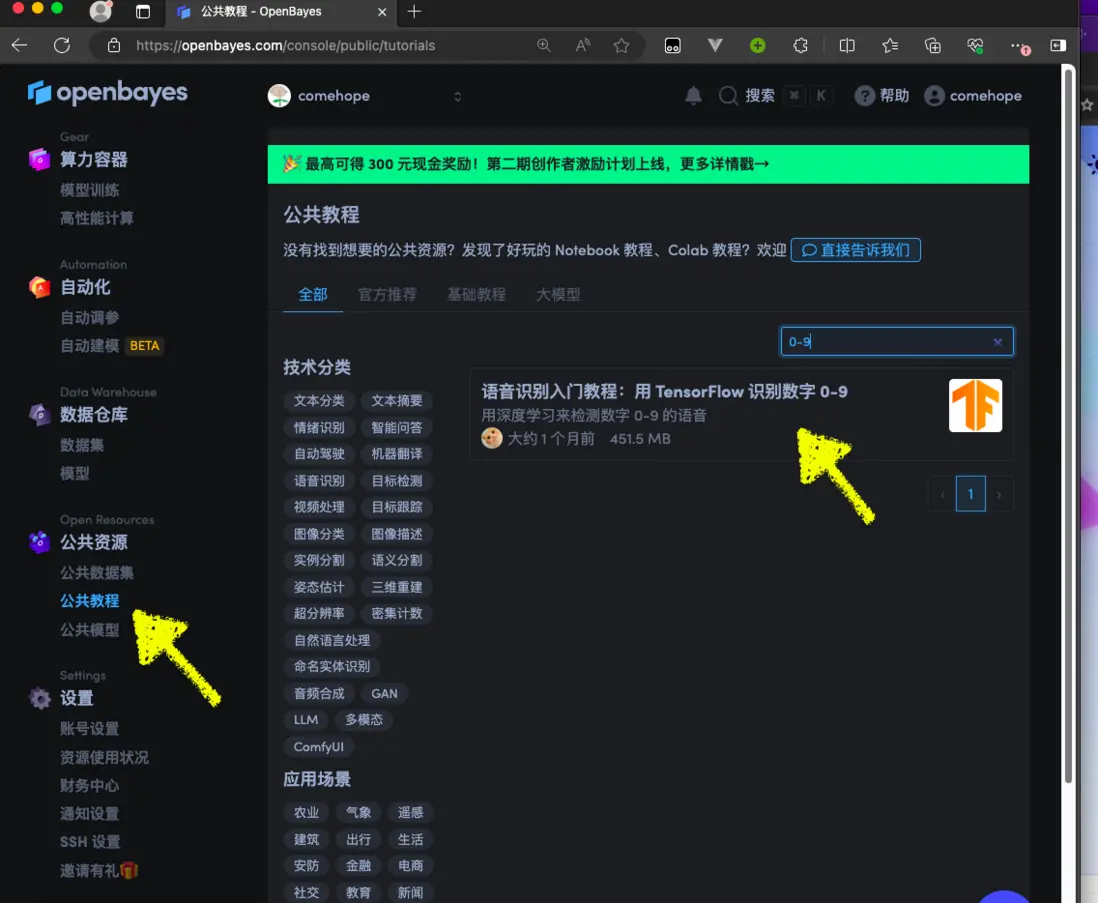Filter by GAN tag
The height and width of the screenshot is (903, 1098).
click(384, 694)
